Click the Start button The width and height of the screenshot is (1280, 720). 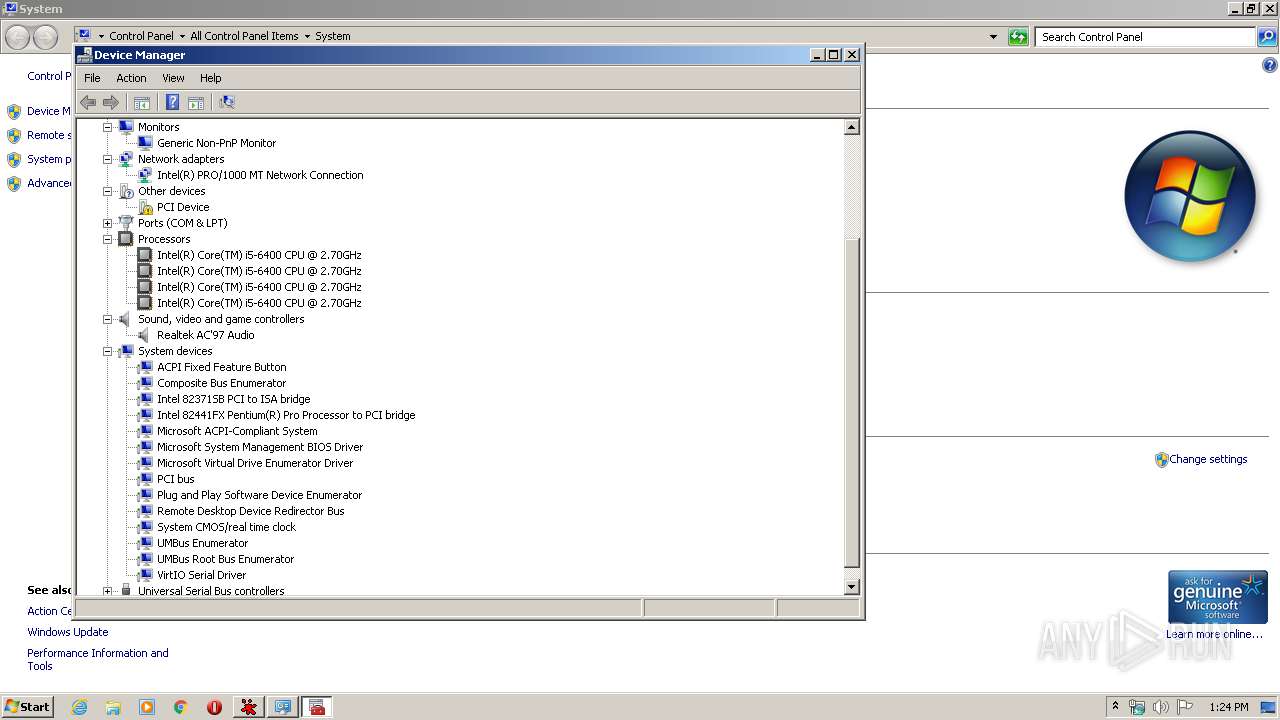(27, 707)
